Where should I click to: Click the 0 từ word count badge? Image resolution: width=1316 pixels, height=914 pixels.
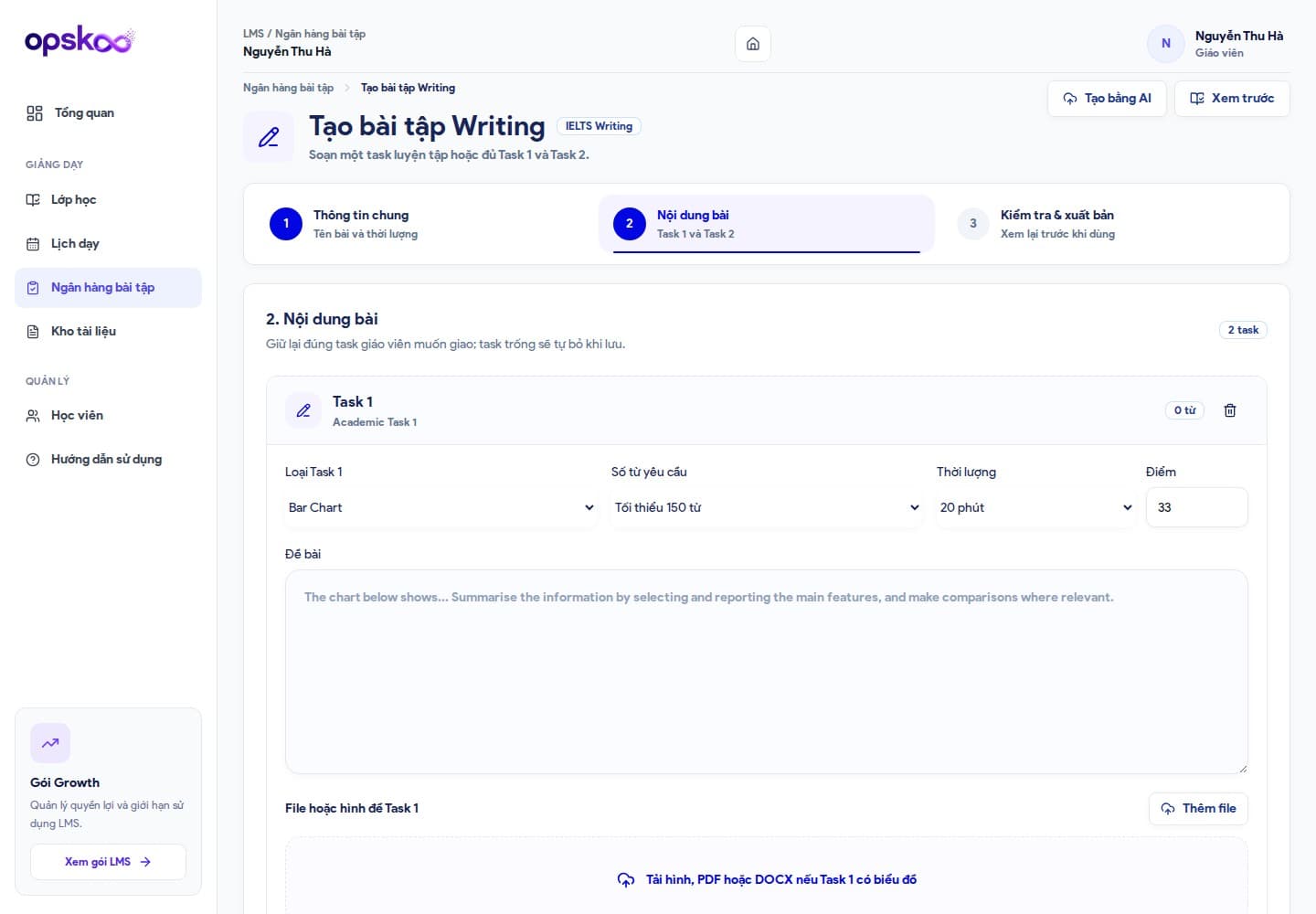click(x=1184, y=410)
